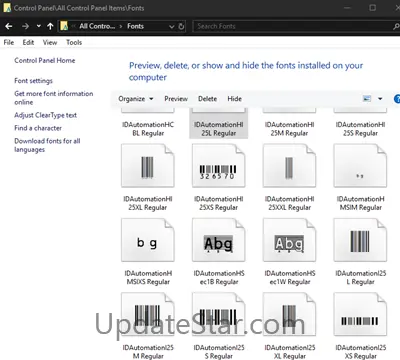Select IDAutomationI25 XS Regular font thumbnail
Screen dimensions: 400x360
click(360, 314)
